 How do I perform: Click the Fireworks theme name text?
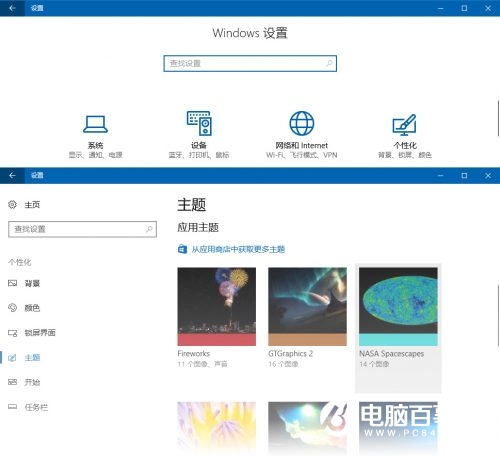click(194, 353)
